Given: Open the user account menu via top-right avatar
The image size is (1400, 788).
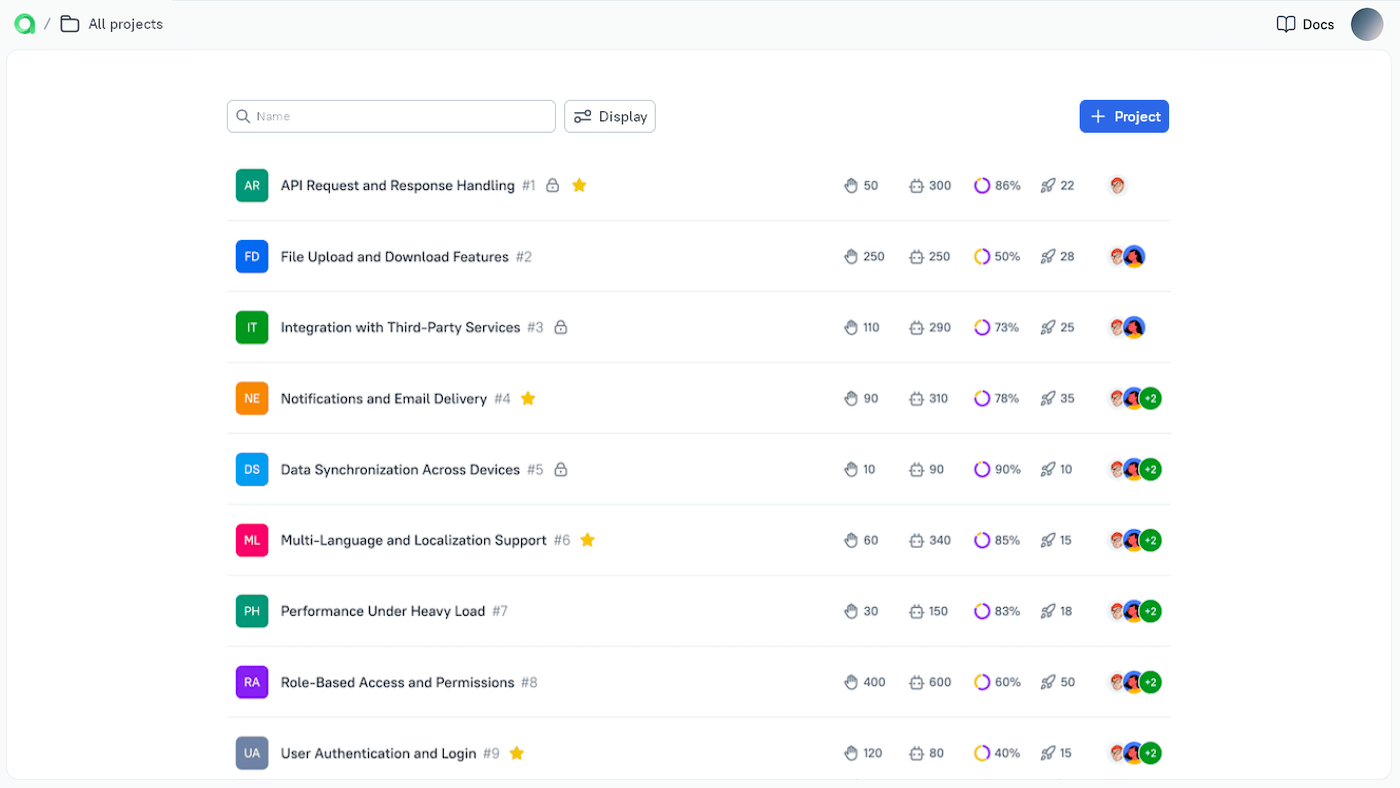Looking at the screenshot, I should coord(1366,24).
